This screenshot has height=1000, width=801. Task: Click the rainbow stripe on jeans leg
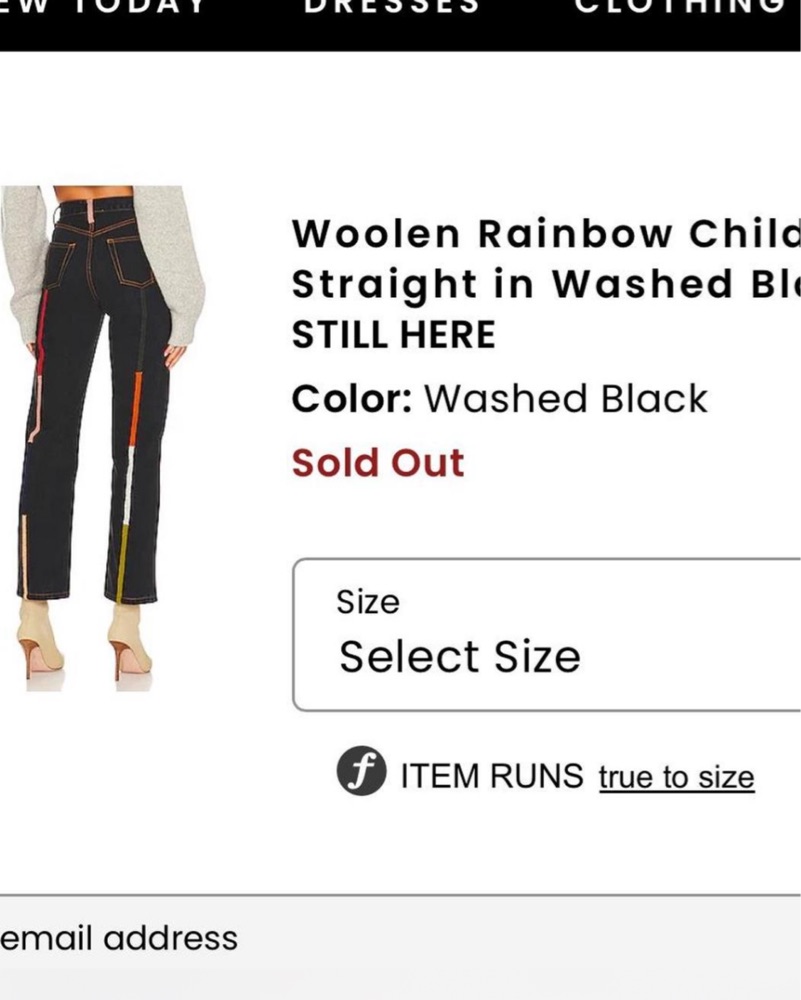coord(136,410)
